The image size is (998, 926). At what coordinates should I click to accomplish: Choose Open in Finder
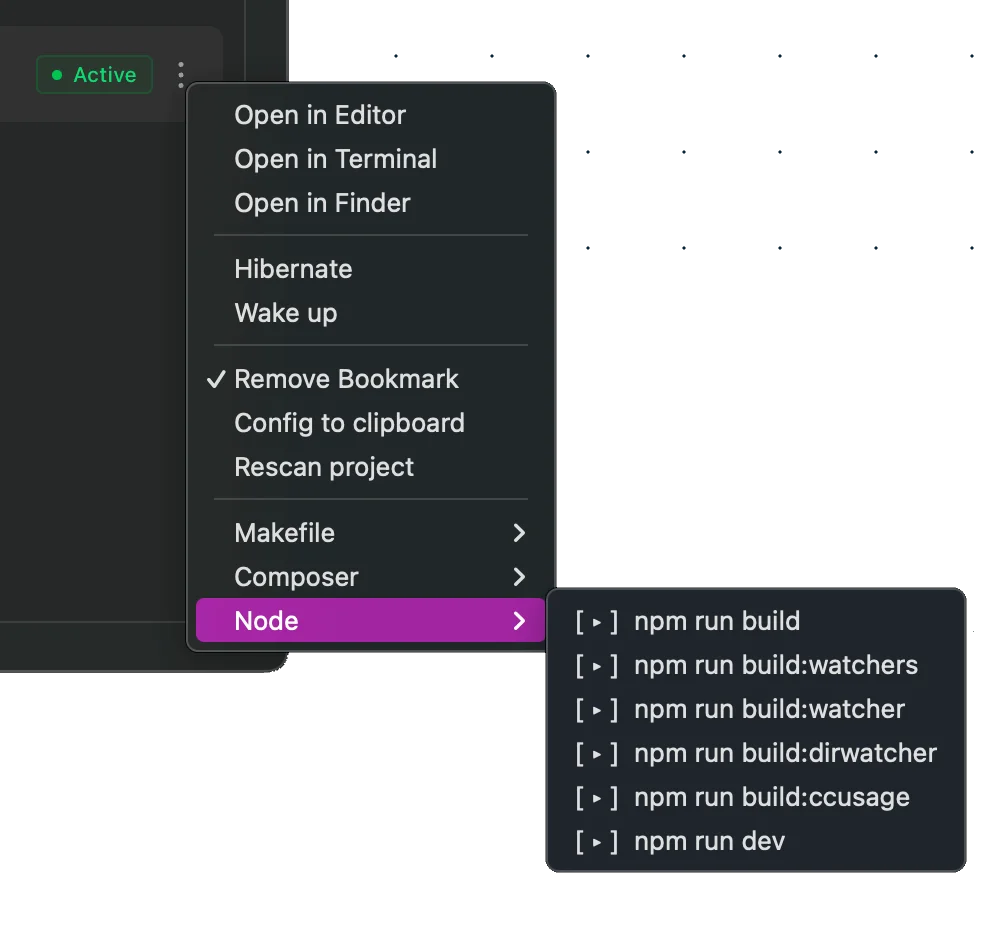(322, 203)
